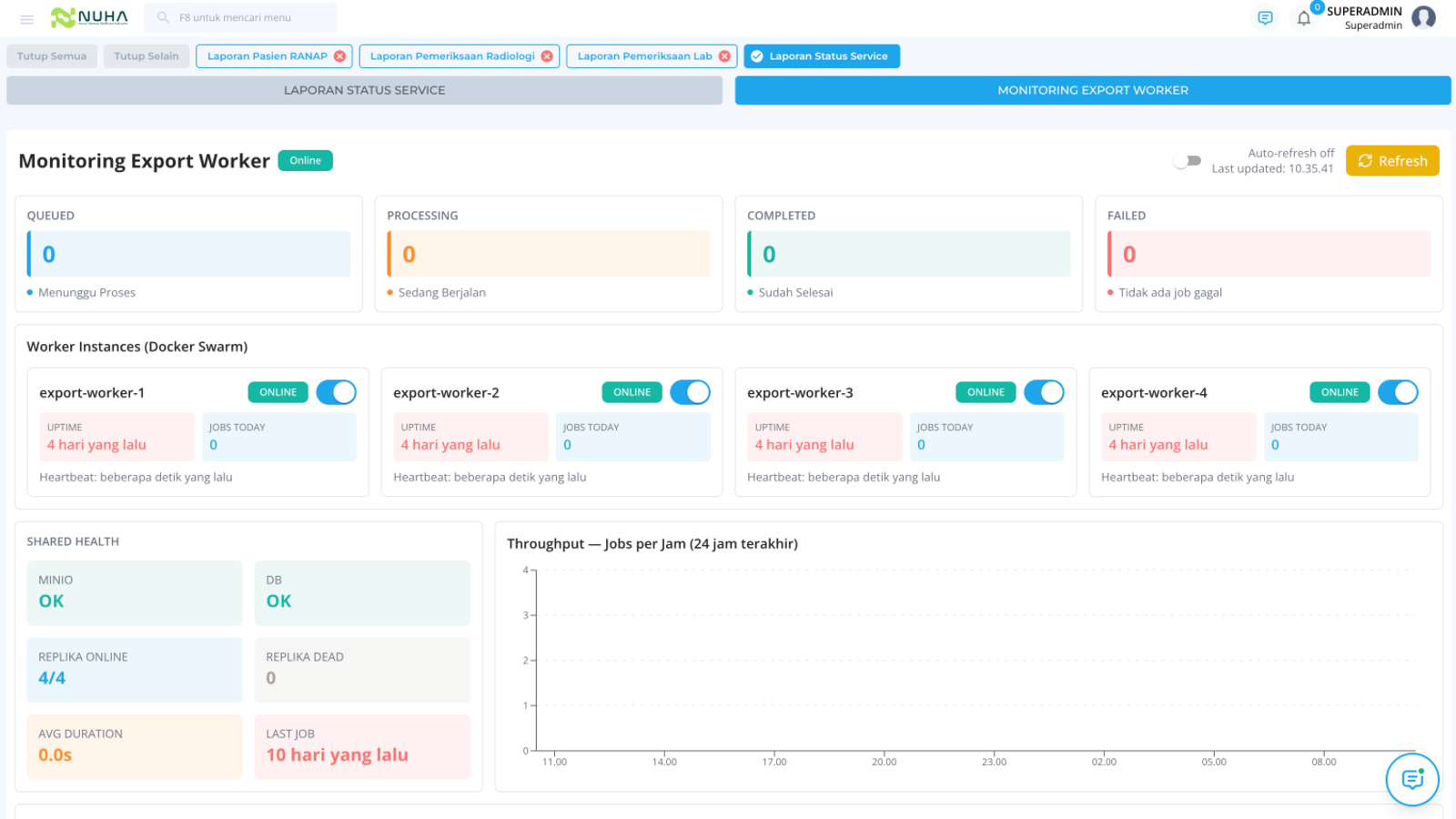Switch to Laporan Pemeriksaan Lab tab
This screenshot has width=1456, height=819.
(644, 56)
